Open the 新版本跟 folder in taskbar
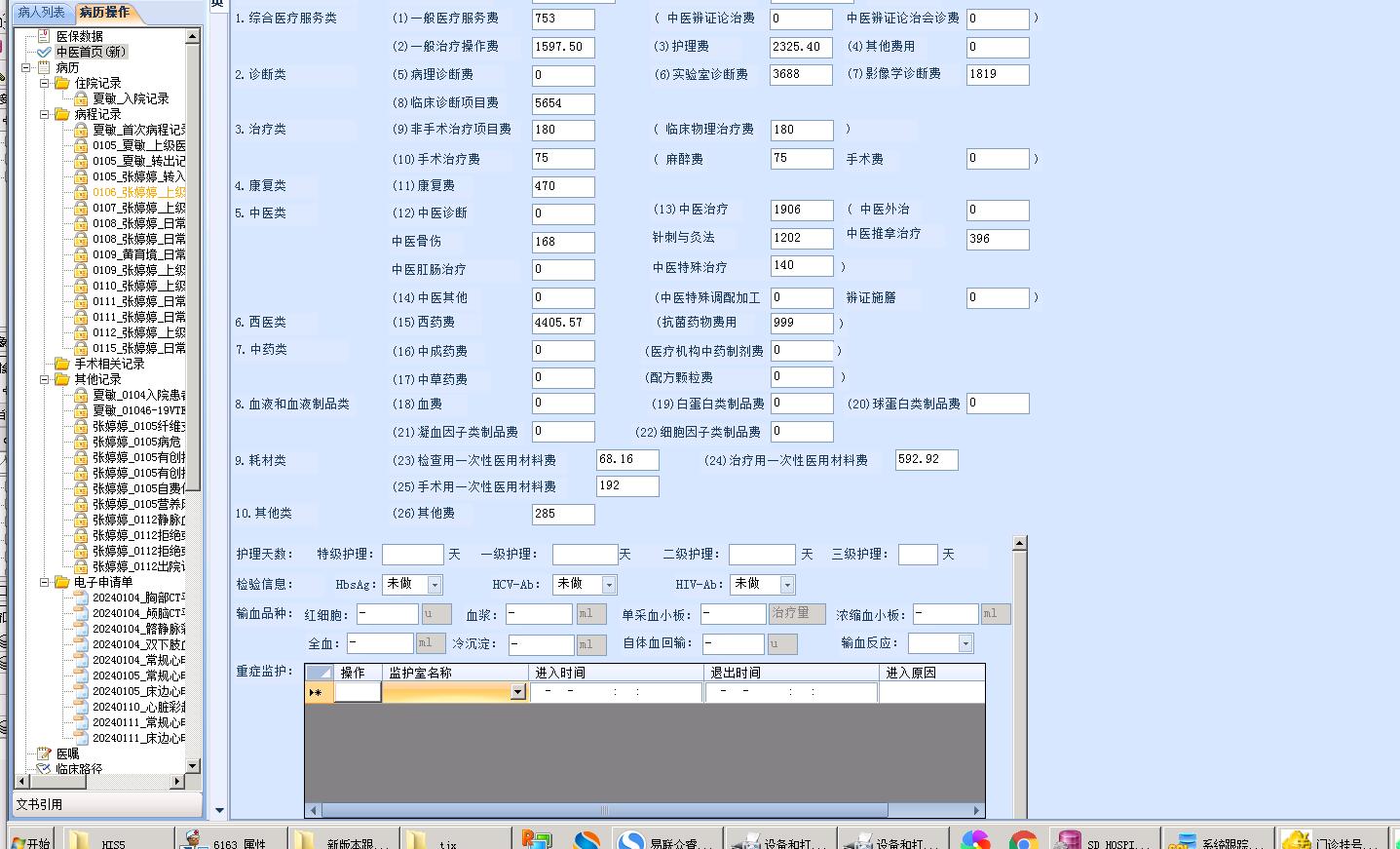 [343, 838]
